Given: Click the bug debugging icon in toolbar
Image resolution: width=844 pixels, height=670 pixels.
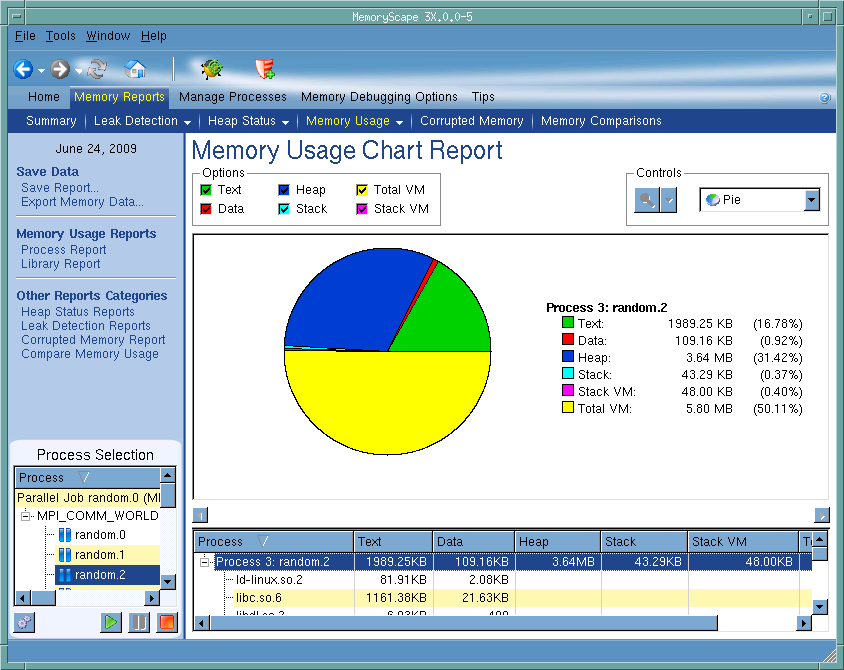Looking at the screenshot, I should coord(211,69).
